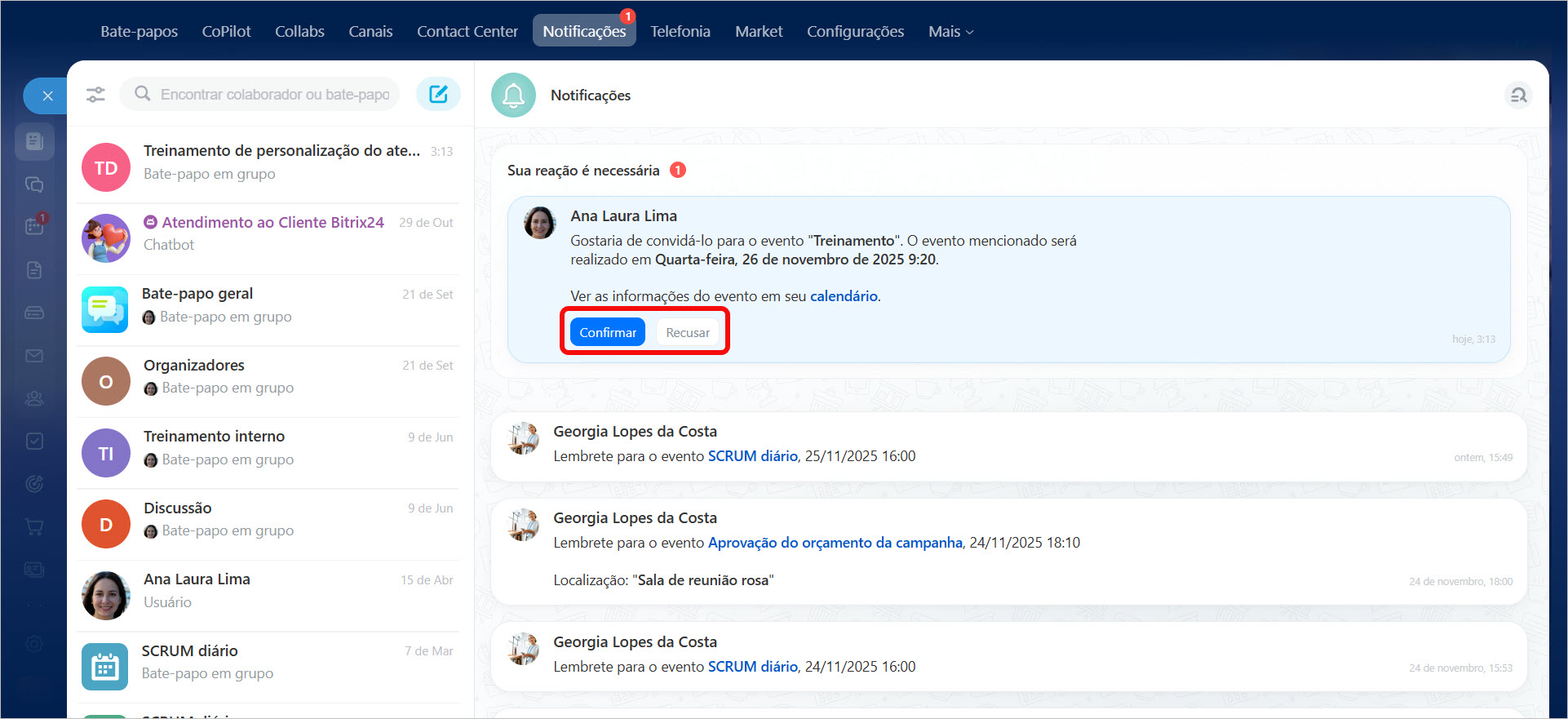Viewport: 1568px width, 719px height.
Task: Expand the Mais dropdown menu
Action: pyautogui.click(x=950, y=32)
